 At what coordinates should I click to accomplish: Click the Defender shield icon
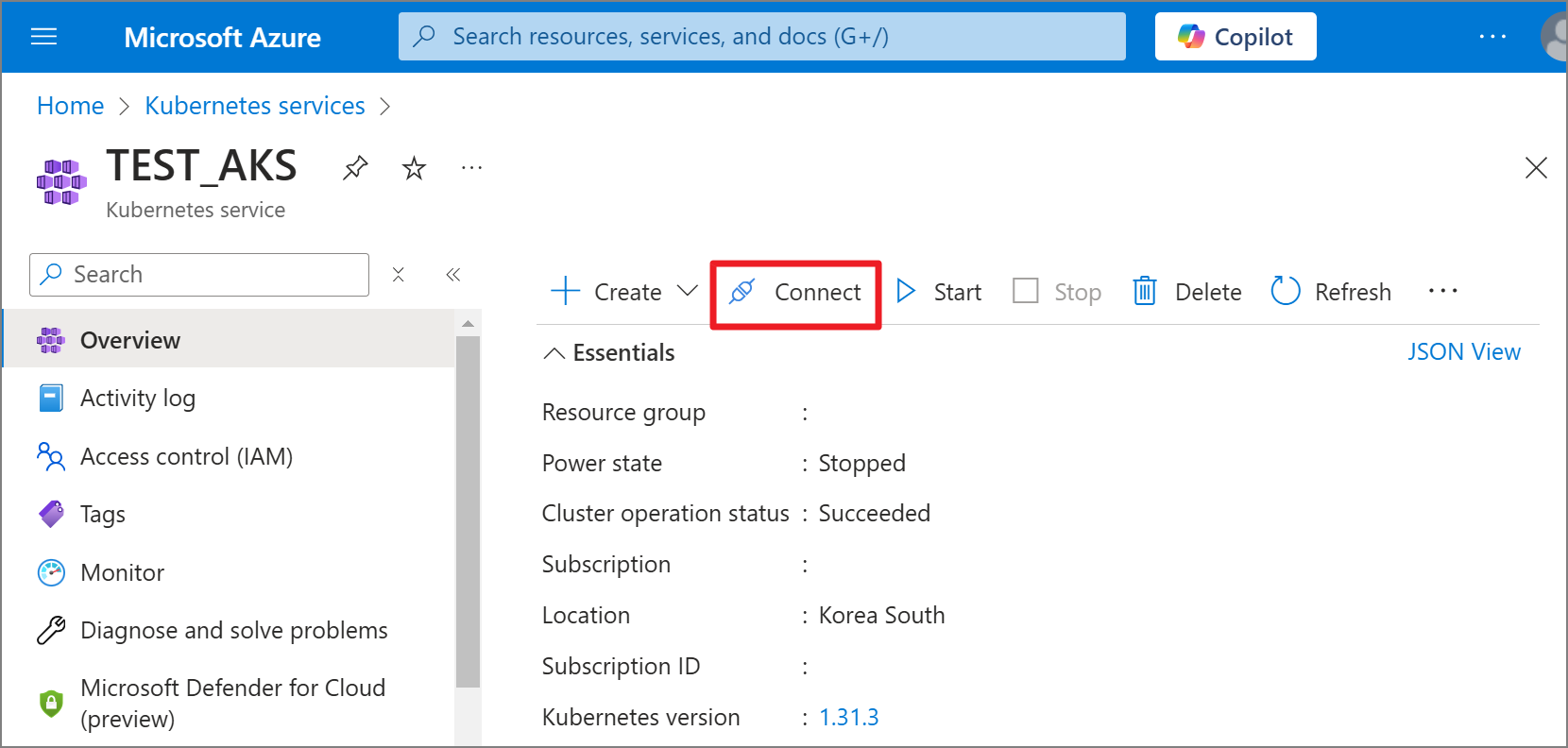pyautogui.click(x=51, y=703)
